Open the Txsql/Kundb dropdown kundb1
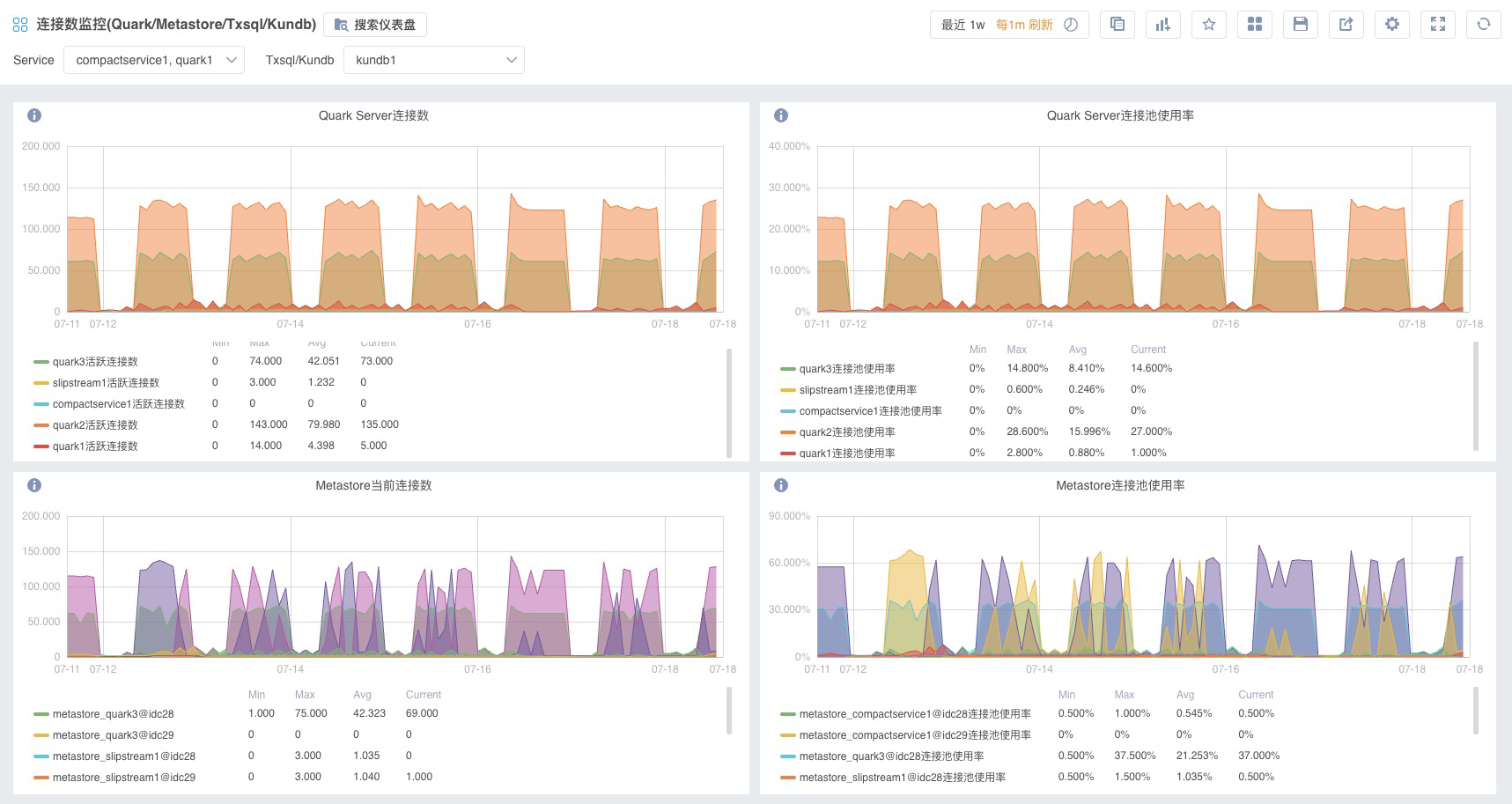 (x=434, y=60)
